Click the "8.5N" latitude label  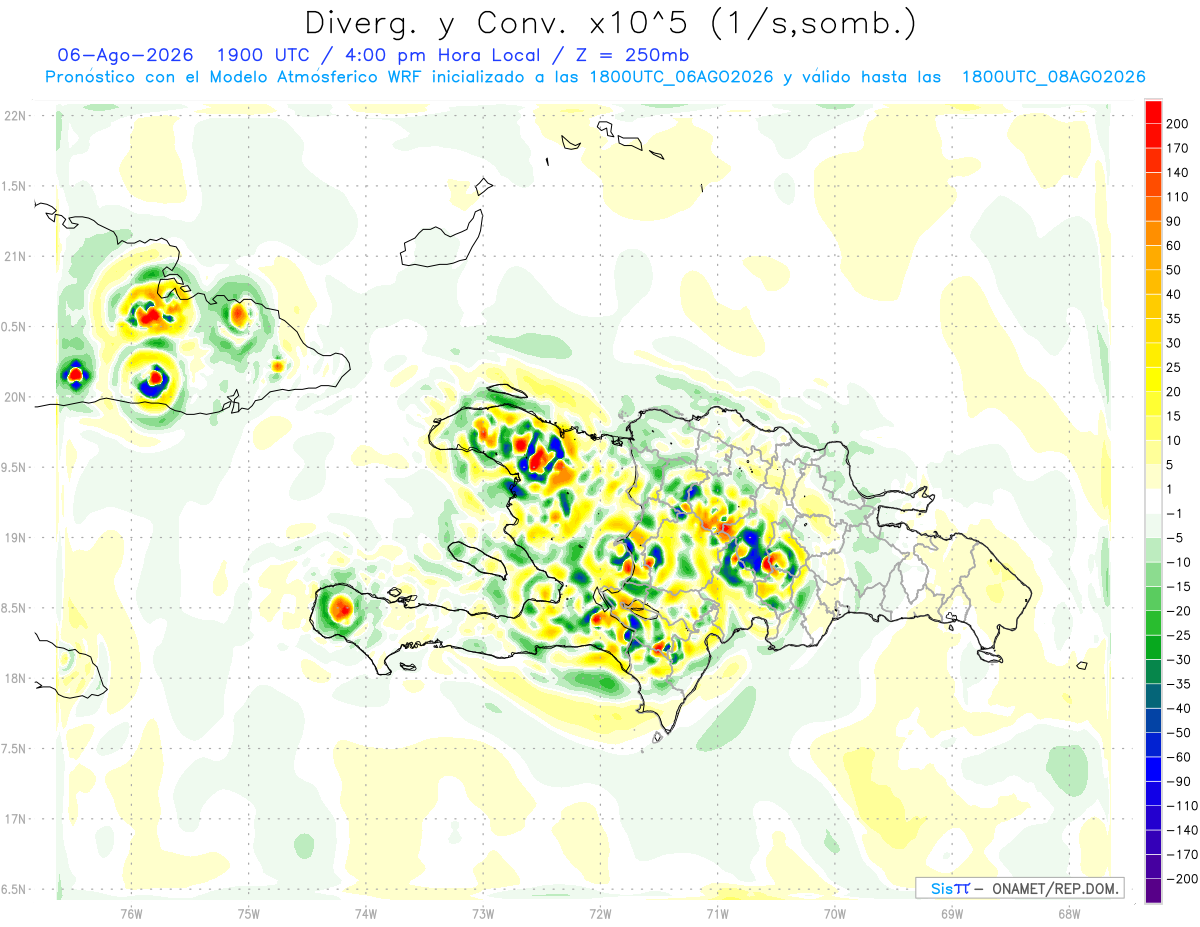(x=15, y=608)
